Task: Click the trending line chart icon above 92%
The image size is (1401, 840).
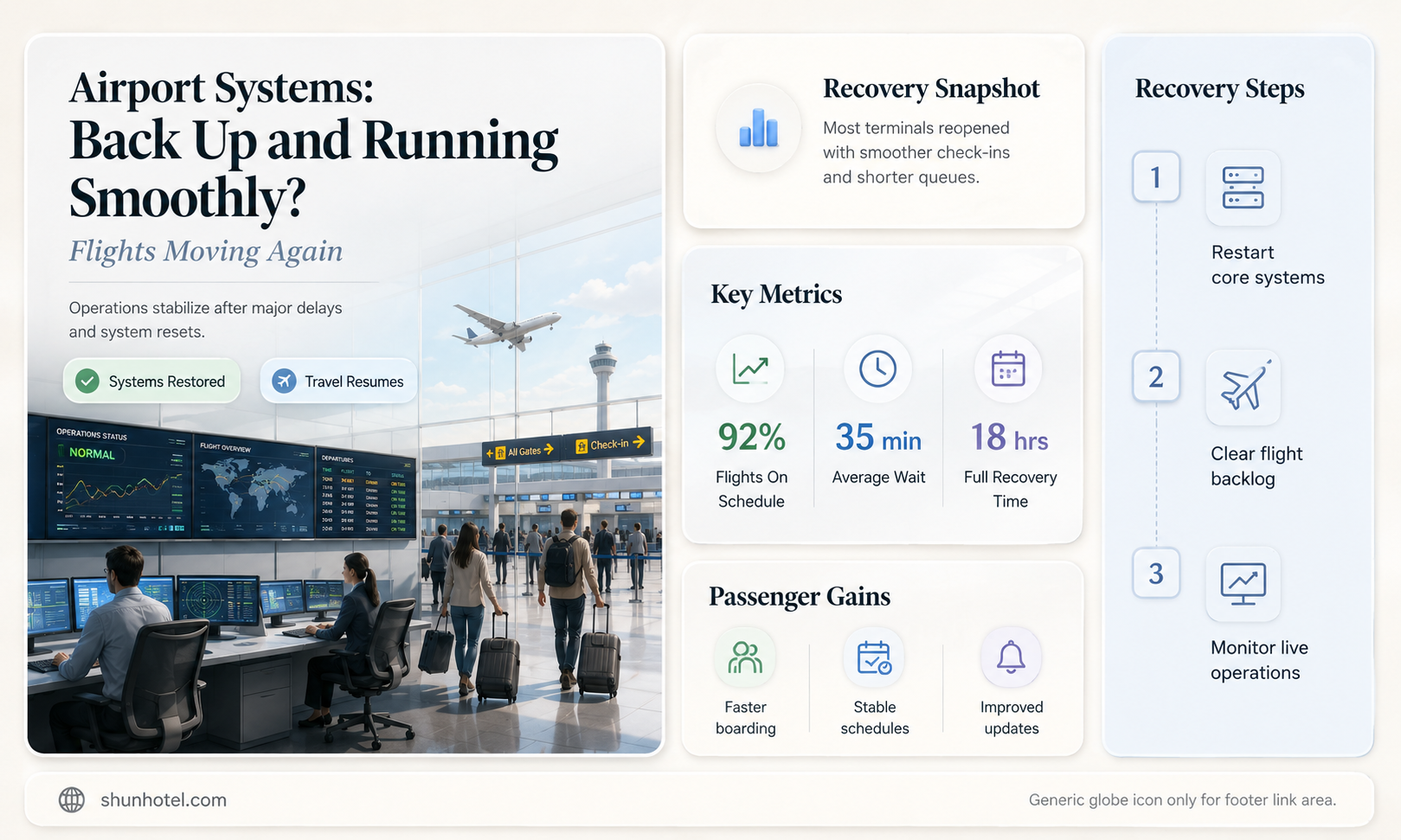Action: pyautogui.click(x=750, y=369)
